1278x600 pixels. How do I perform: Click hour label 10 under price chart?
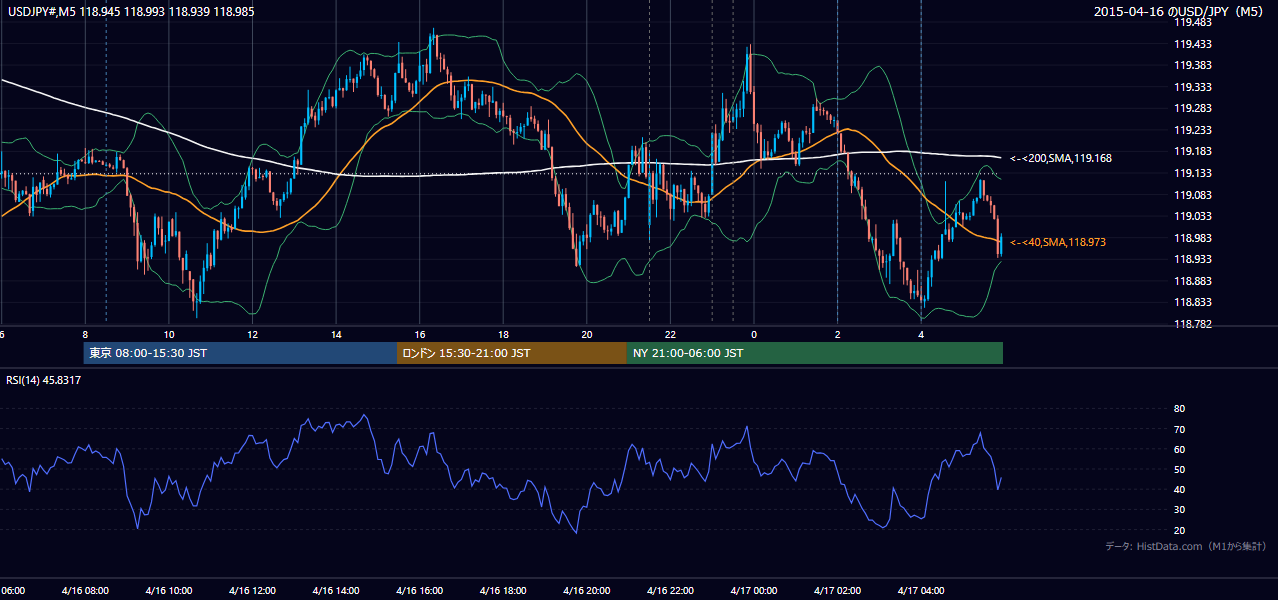pos(169,334)
